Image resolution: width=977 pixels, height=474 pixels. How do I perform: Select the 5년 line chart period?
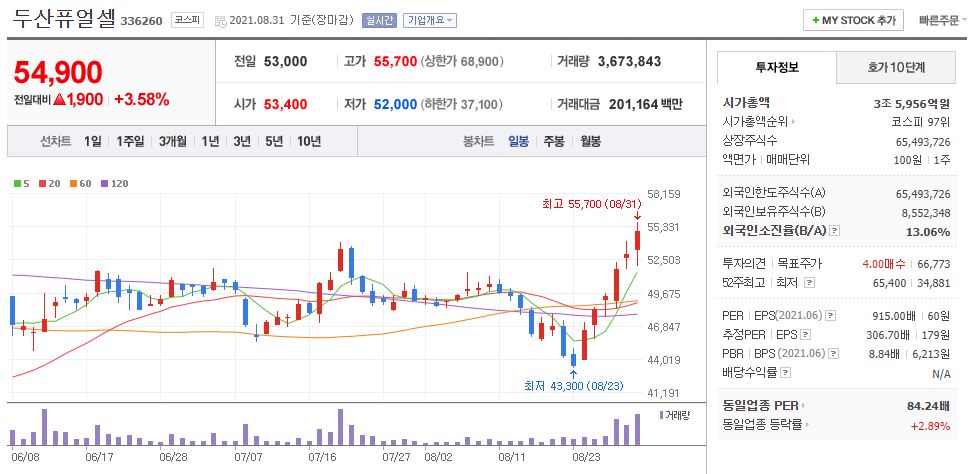pos(274,141)
